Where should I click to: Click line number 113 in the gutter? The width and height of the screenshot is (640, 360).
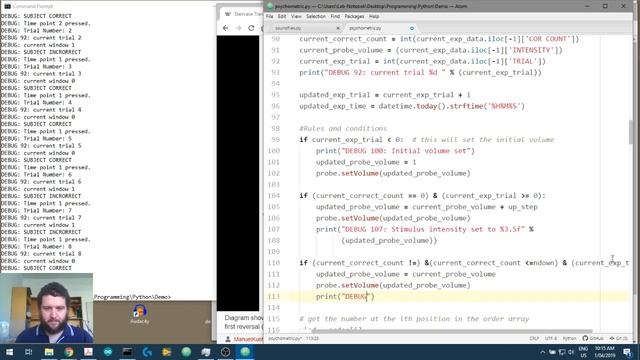coord(274,296)
